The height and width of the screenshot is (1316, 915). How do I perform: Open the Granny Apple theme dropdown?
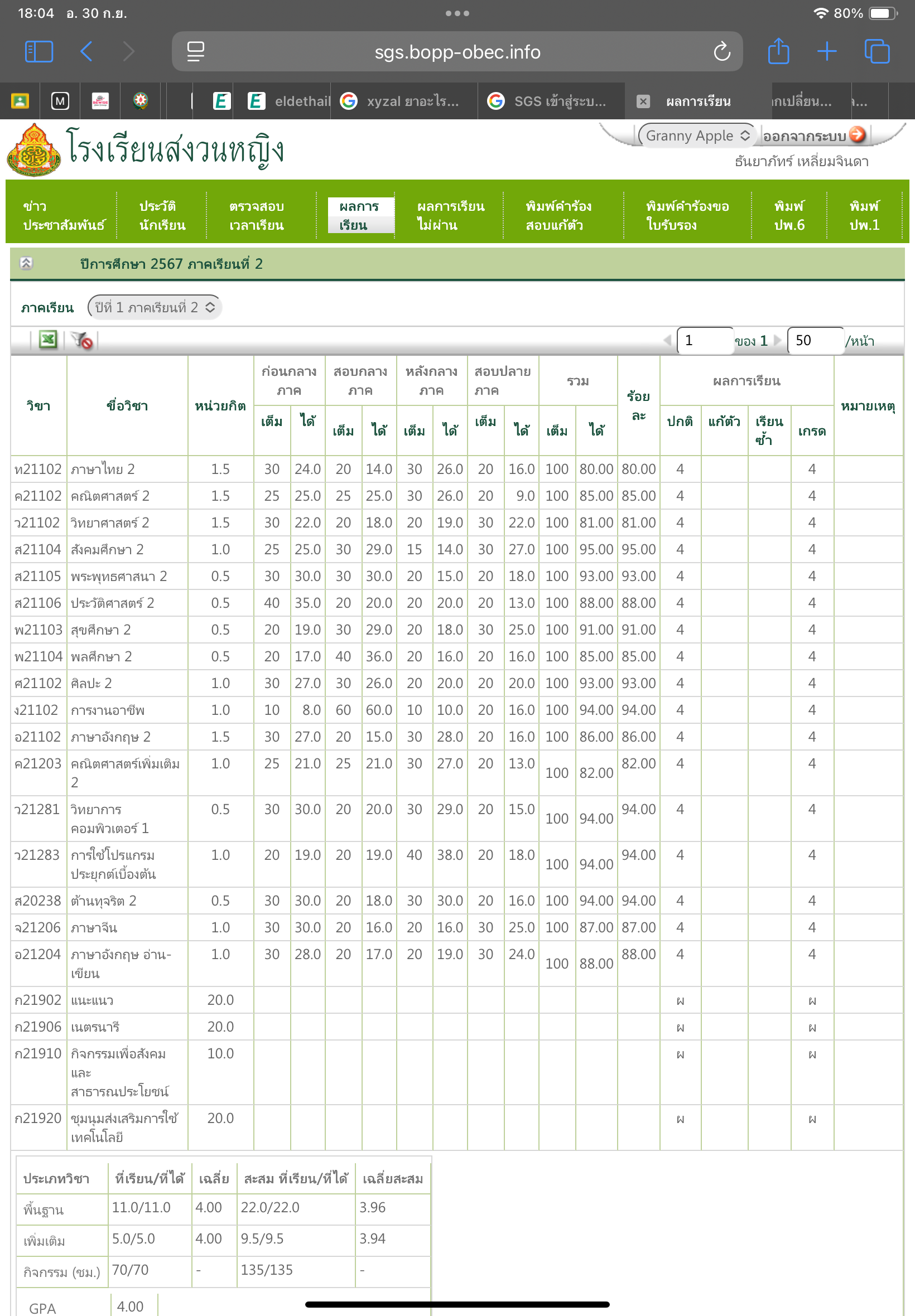pos(697,136)
